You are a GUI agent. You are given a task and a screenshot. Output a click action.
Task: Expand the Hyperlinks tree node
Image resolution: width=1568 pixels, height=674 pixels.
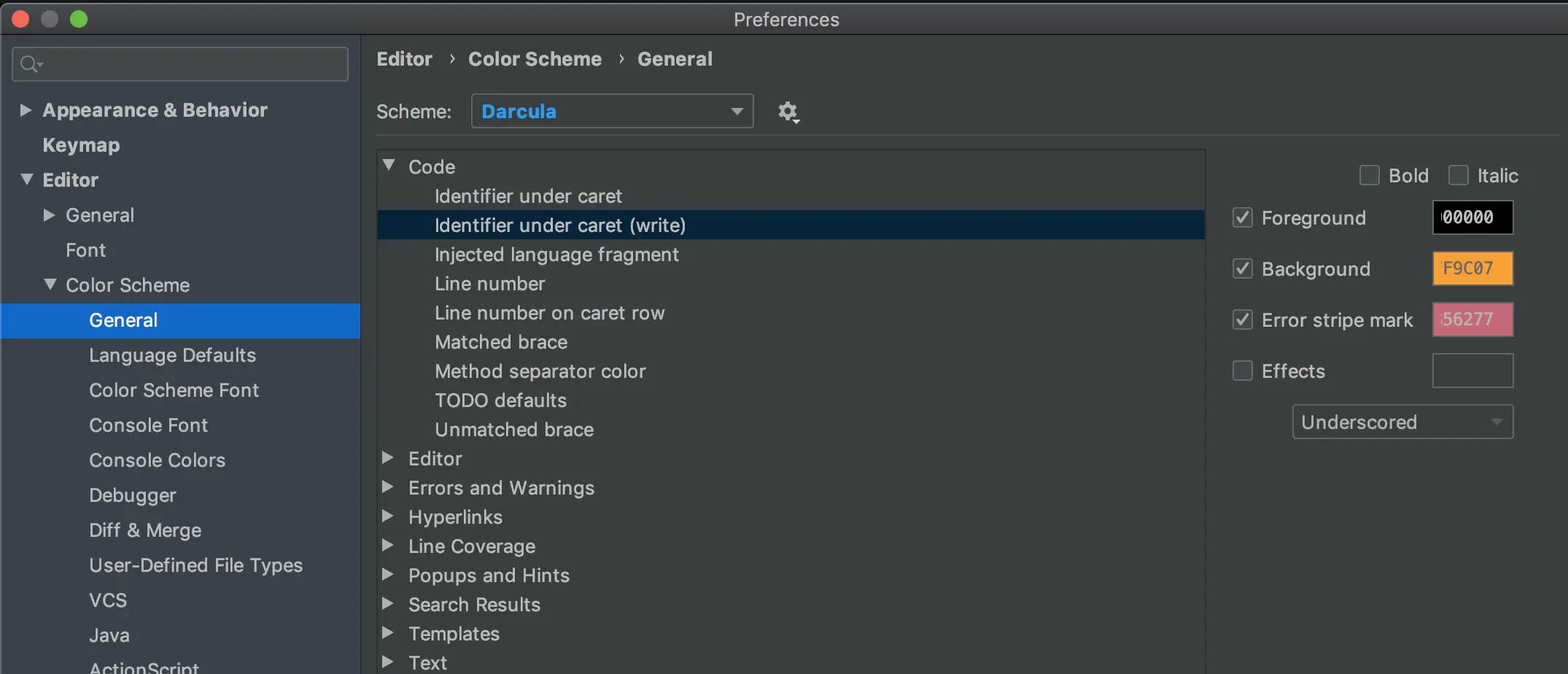point(388,516)
